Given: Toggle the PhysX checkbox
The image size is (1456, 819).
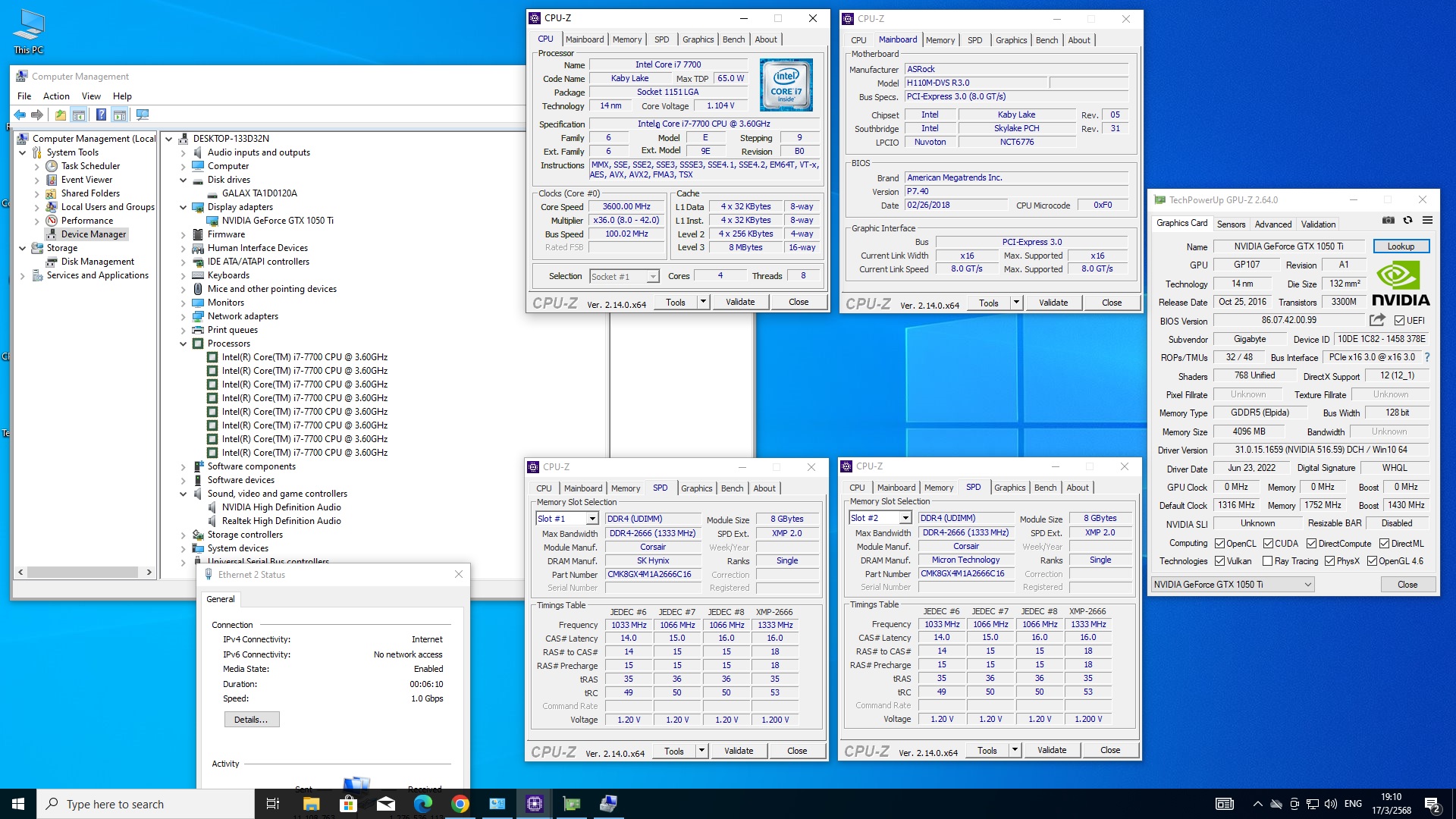Looking at the screenshot, I should (1329, 561).
